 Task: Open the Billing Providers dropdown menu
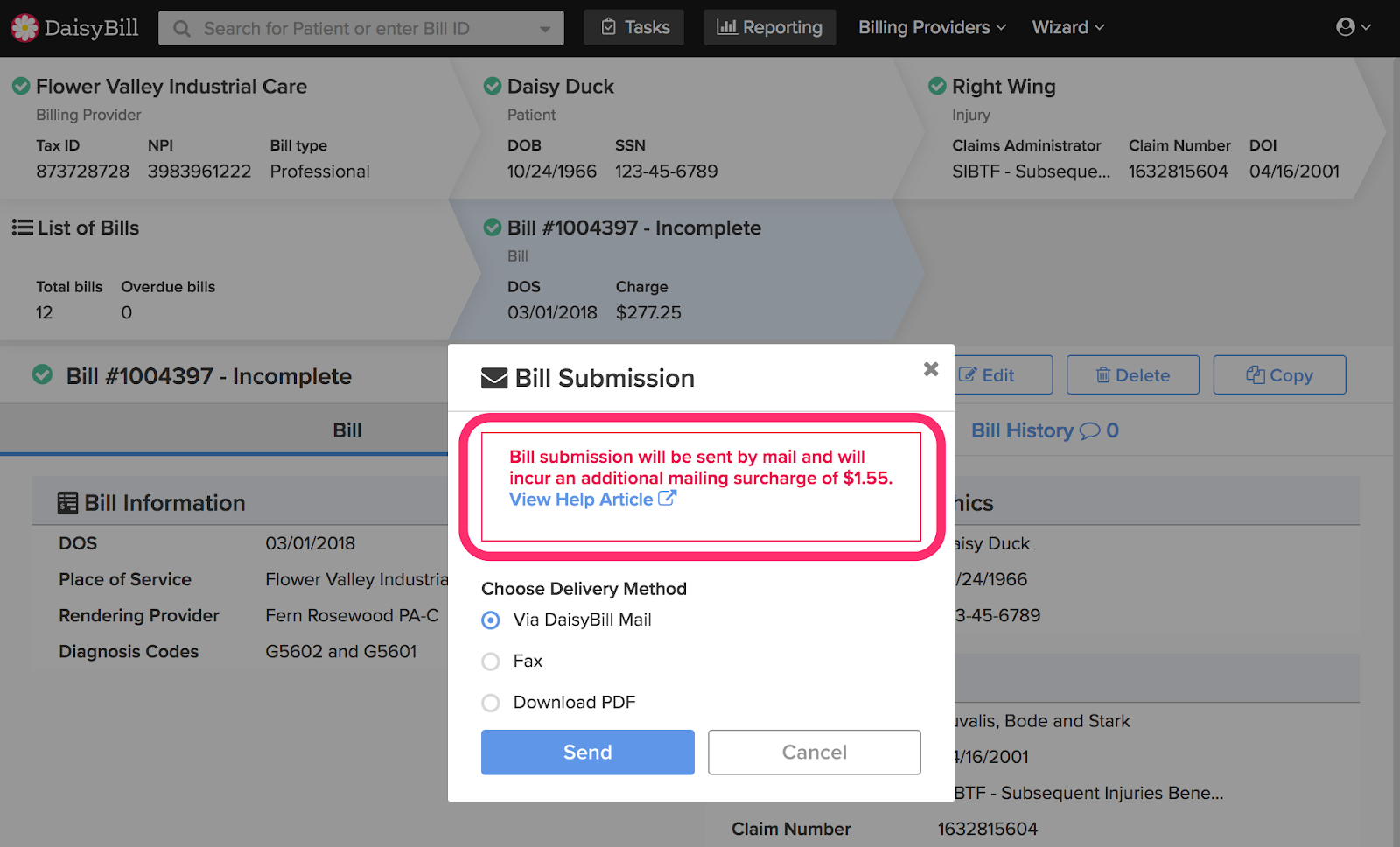pos(932,27)
